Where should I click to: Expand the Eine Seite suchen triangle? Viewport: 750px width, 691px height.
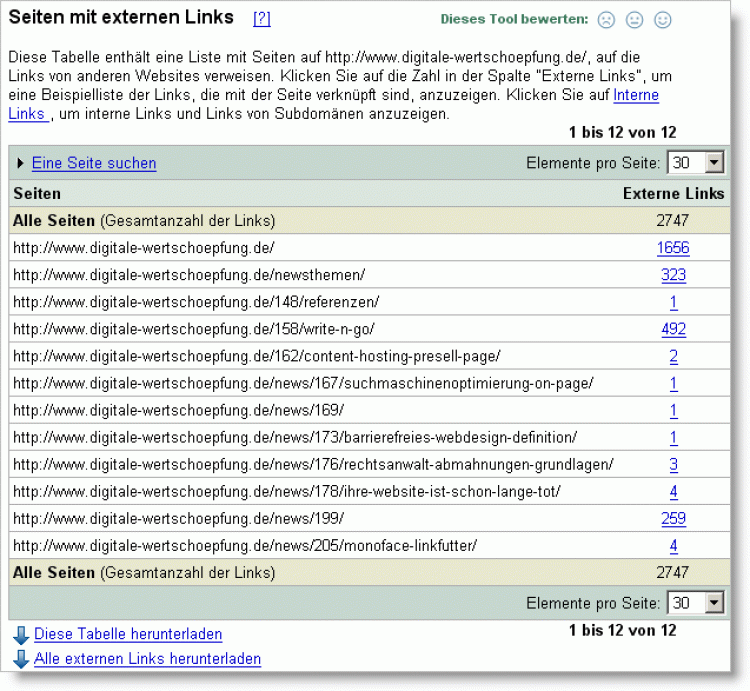coord(20,163)
